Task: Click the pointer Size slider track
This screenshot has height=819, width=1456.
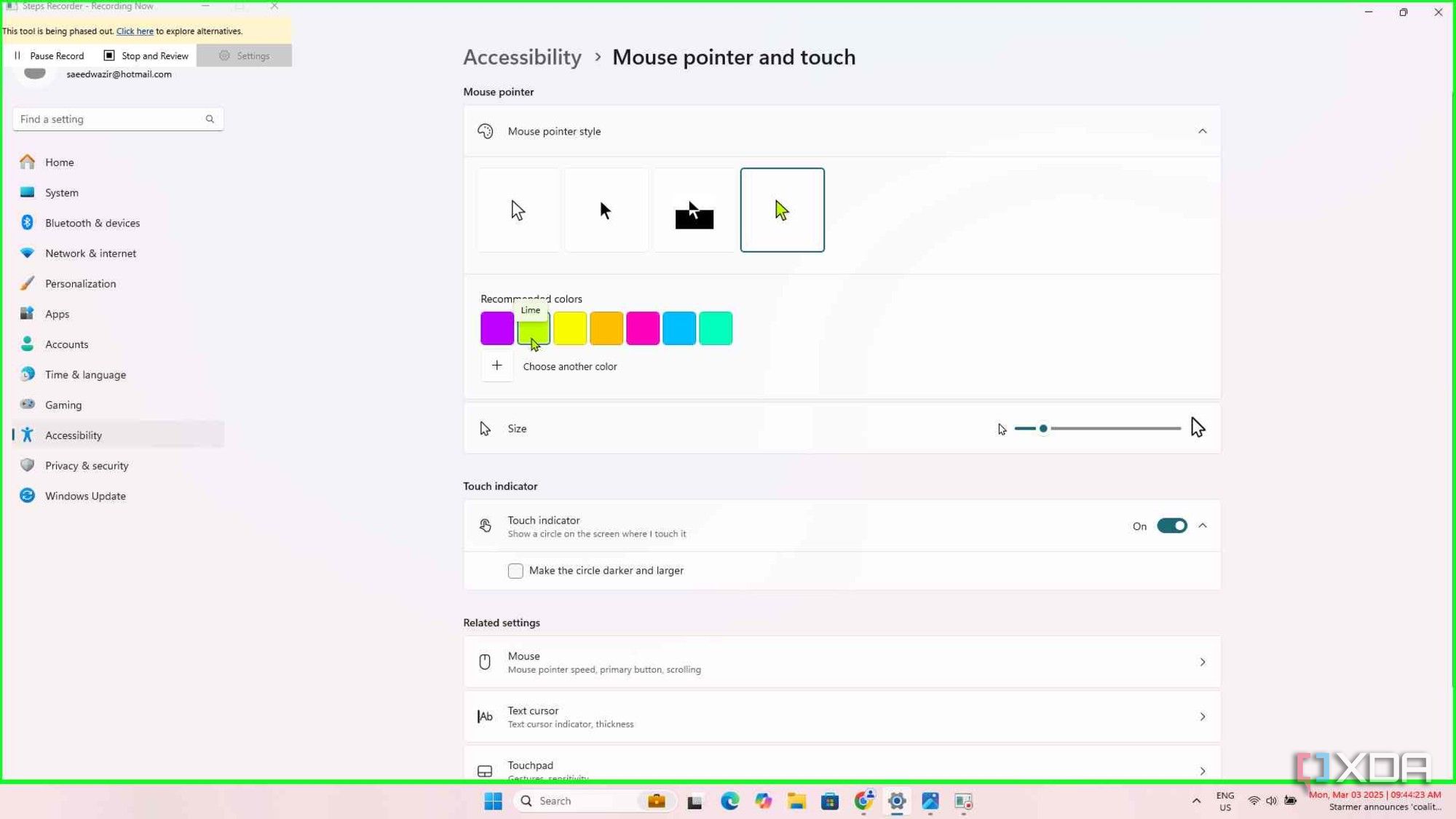Action: click(1114, 428)
